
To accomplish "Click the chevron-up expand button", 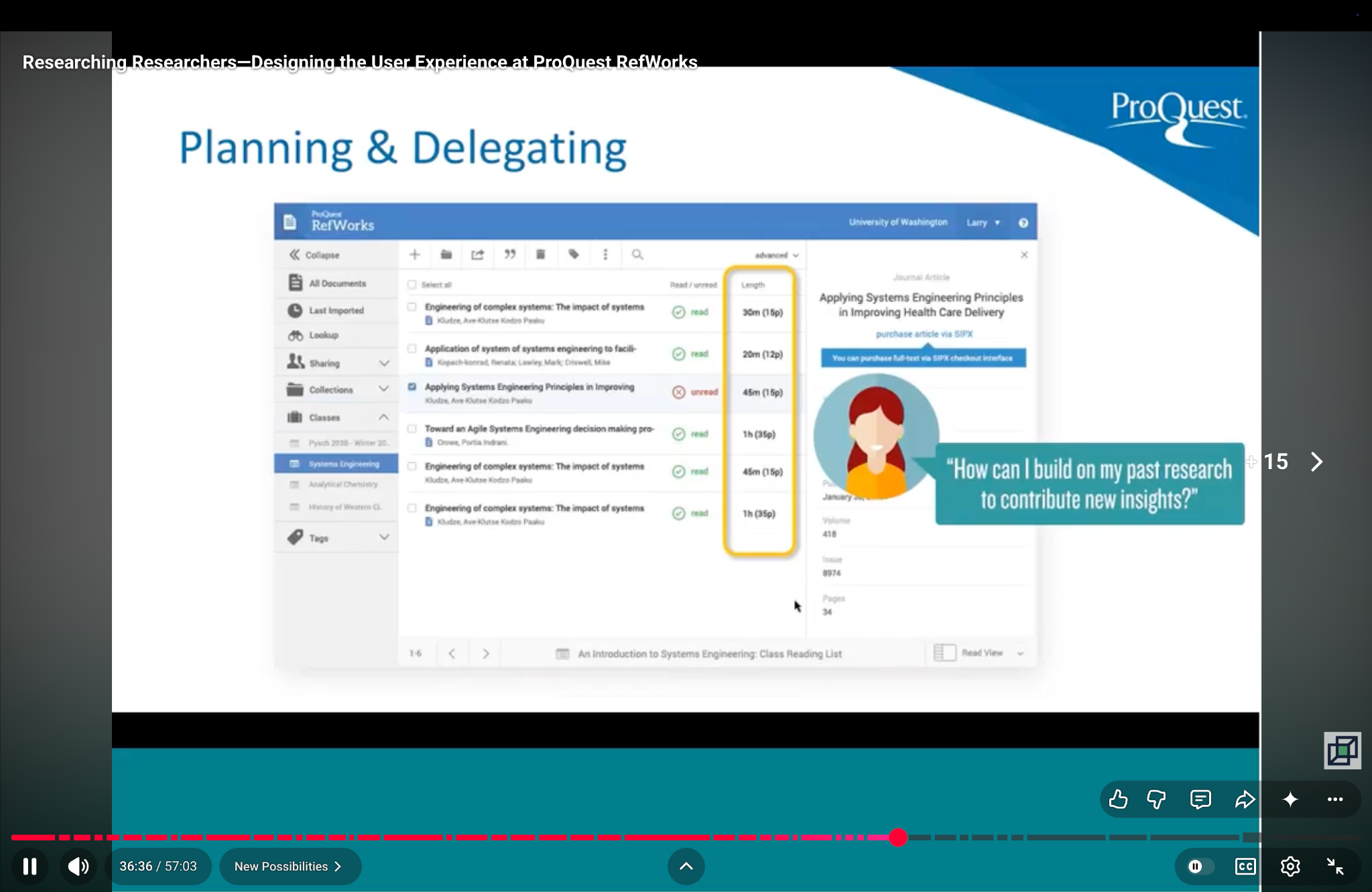I will [x=686, y=867].
